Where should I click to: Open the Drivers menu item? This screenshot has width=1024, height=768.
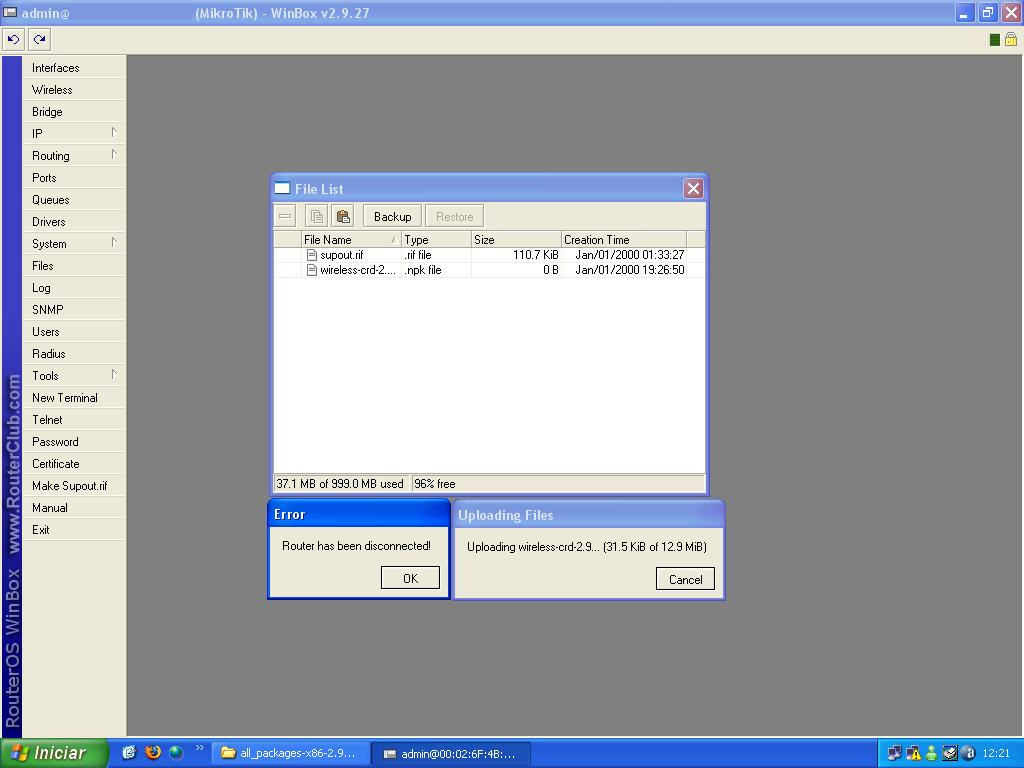point(74,221)
